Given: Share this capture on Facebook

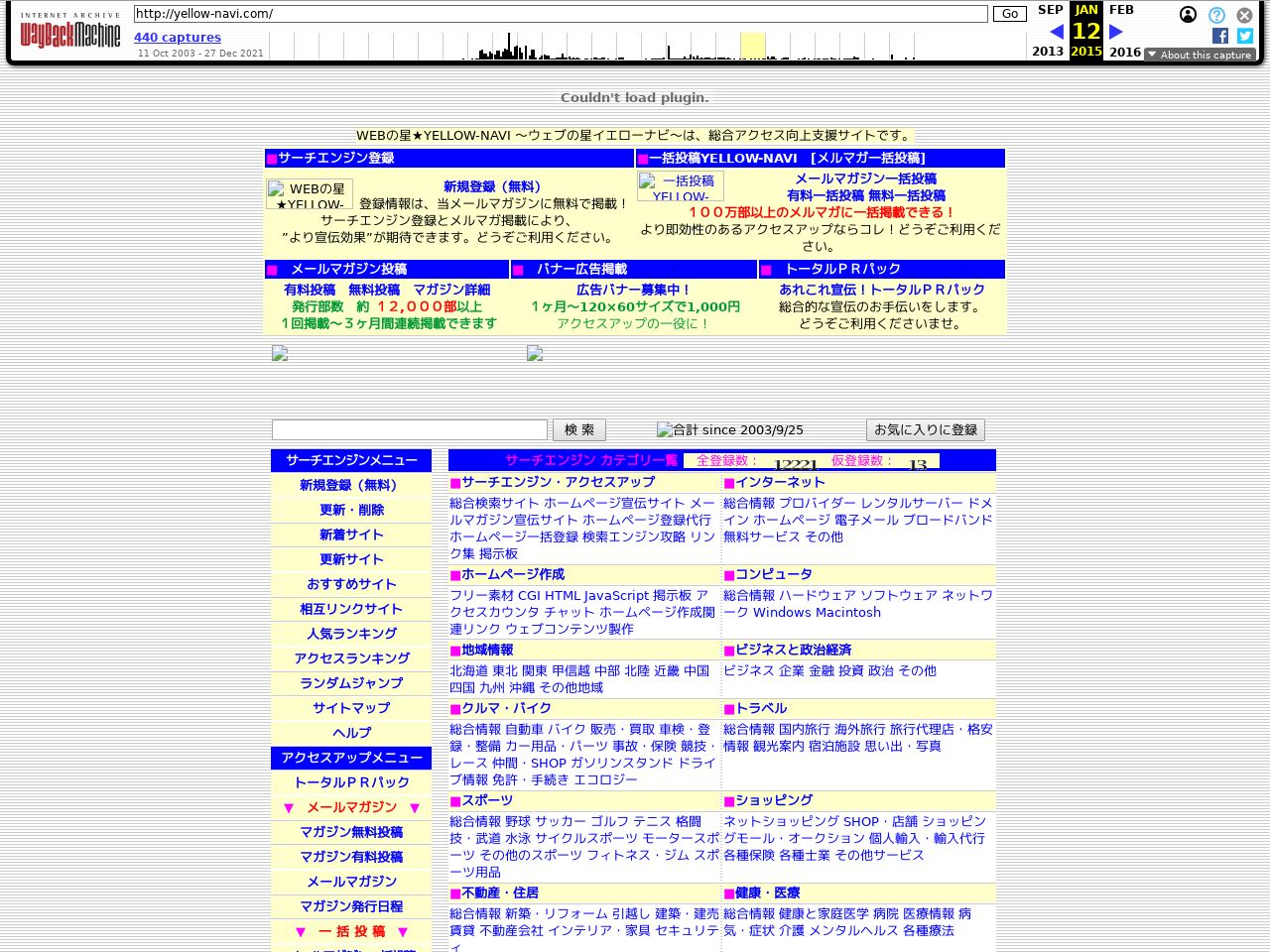Looking at the screenshot, I should [x=1220, y=36].
